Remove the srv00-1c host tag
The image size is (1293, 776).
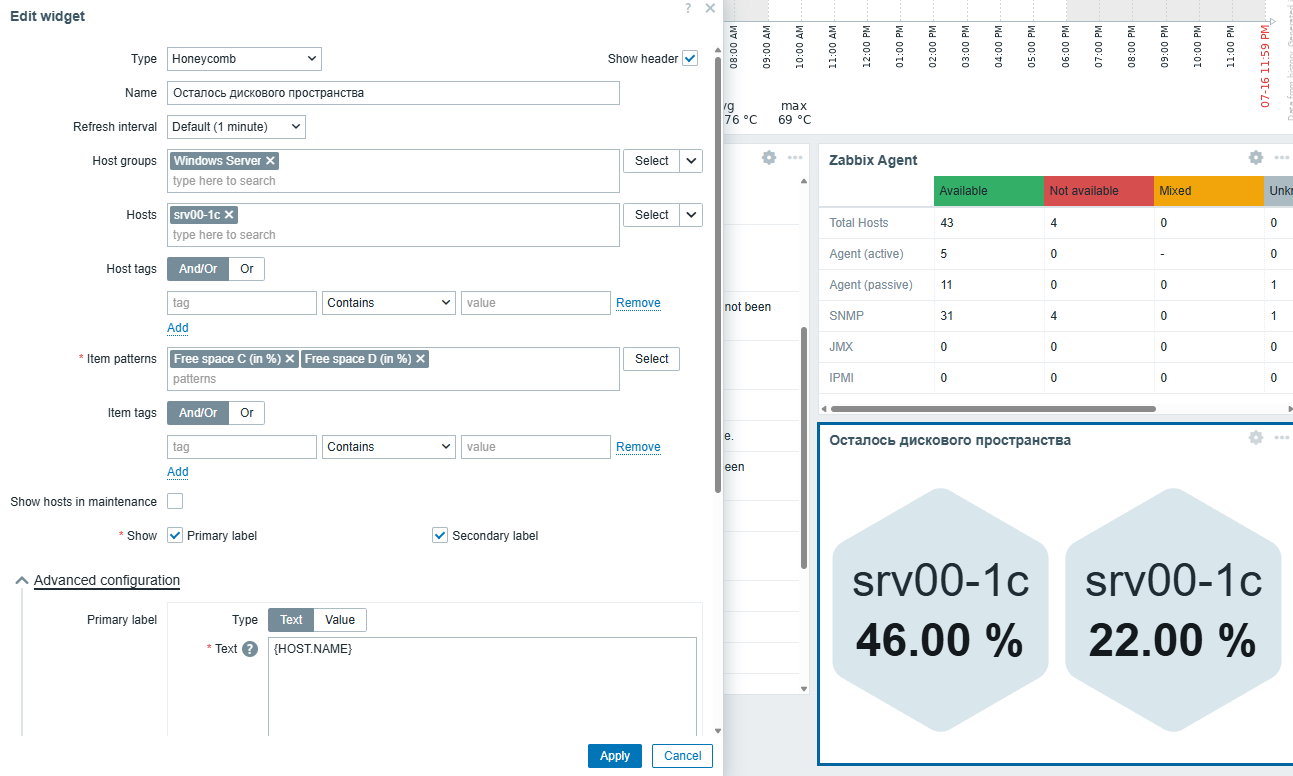tap(229, 214)
